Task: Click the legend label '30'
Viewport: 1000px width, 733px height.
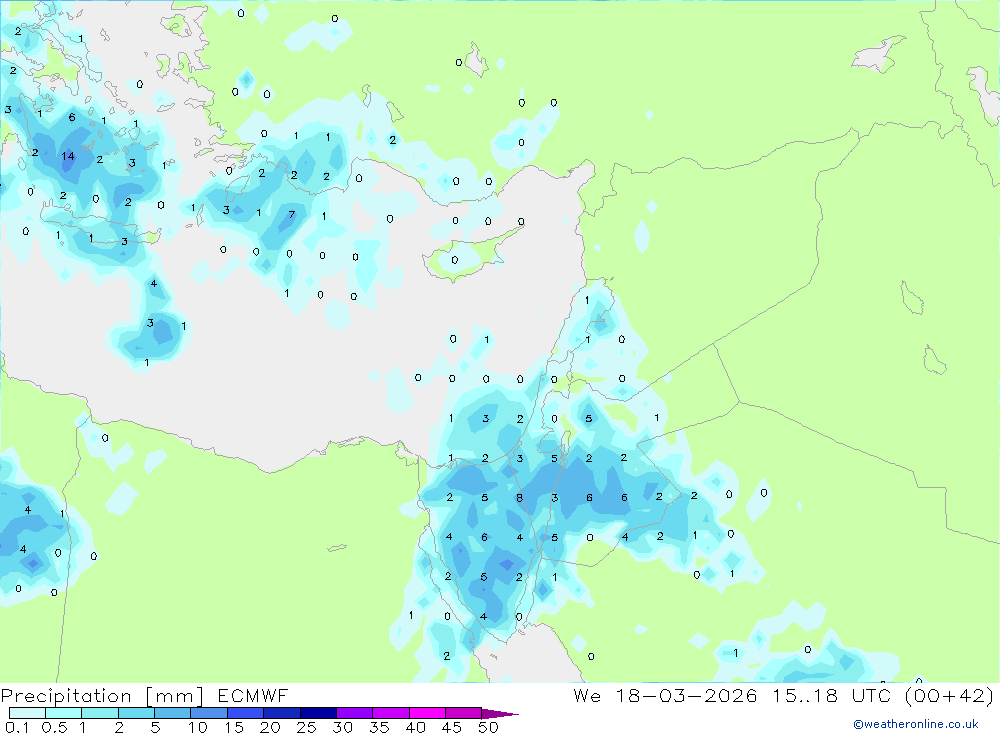Action: (342, 727)
